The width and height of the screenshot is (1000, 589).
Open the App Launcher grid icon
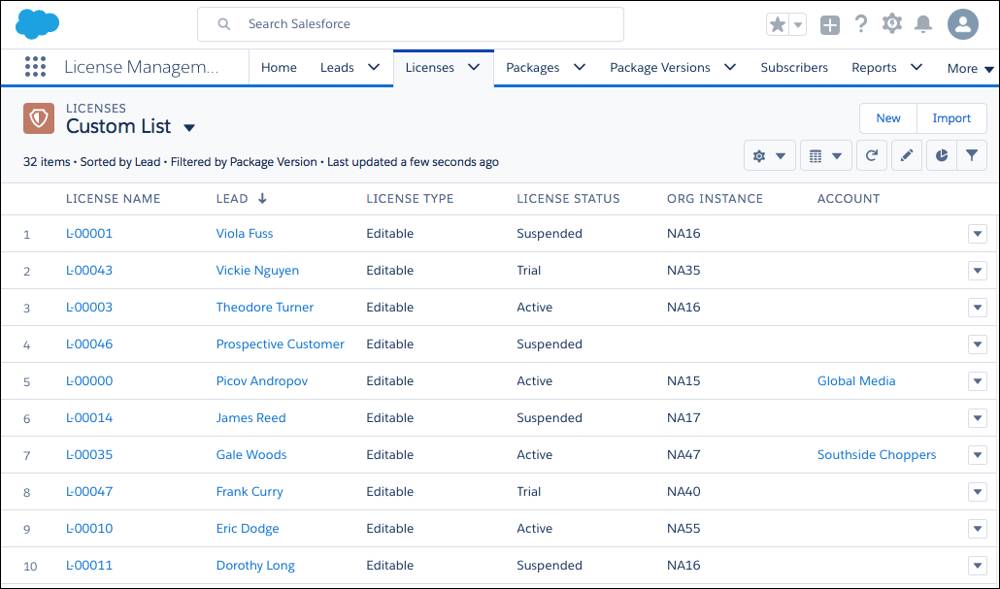(x=35, y=67)
